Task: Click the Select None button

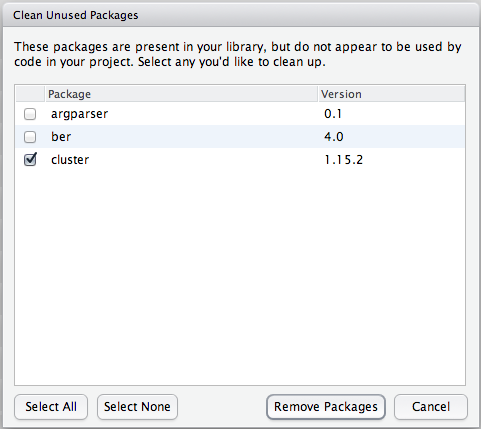Action: (x=137, y=407)
